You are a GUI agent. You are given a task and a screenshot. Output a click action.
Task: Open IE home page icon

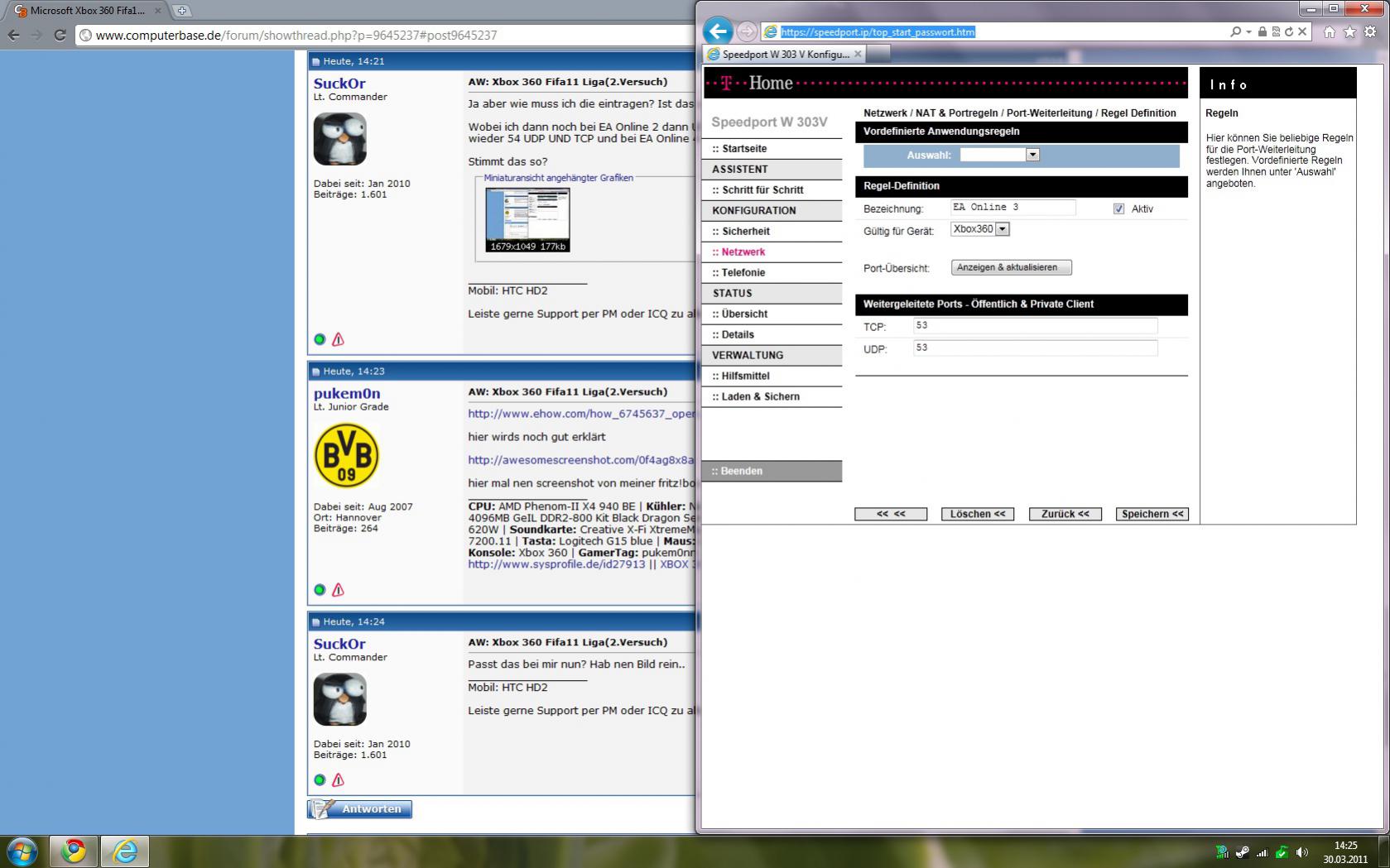tap(1330, 31)
